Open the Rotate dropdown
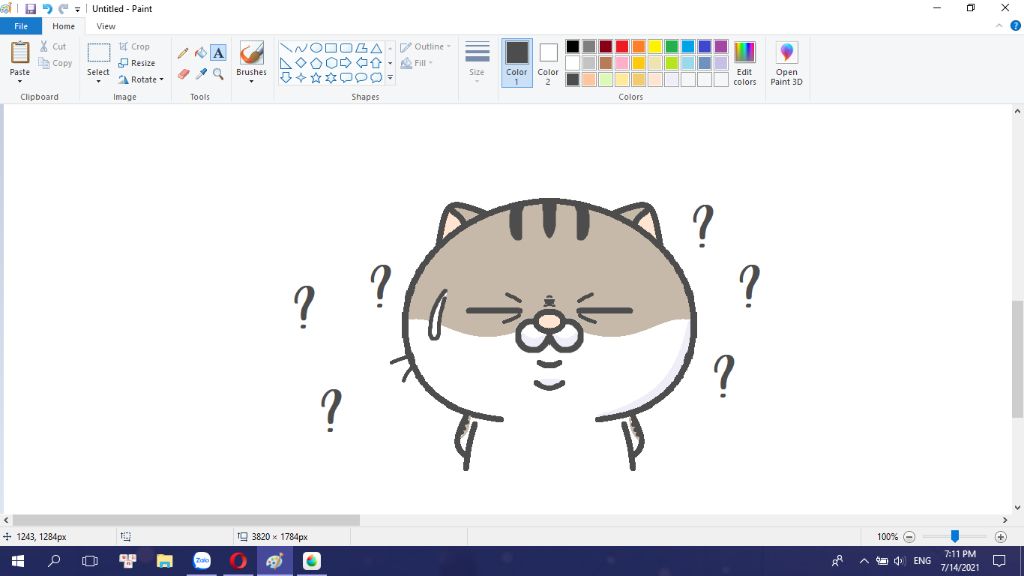1024x576 pixels. pos(141,80)
